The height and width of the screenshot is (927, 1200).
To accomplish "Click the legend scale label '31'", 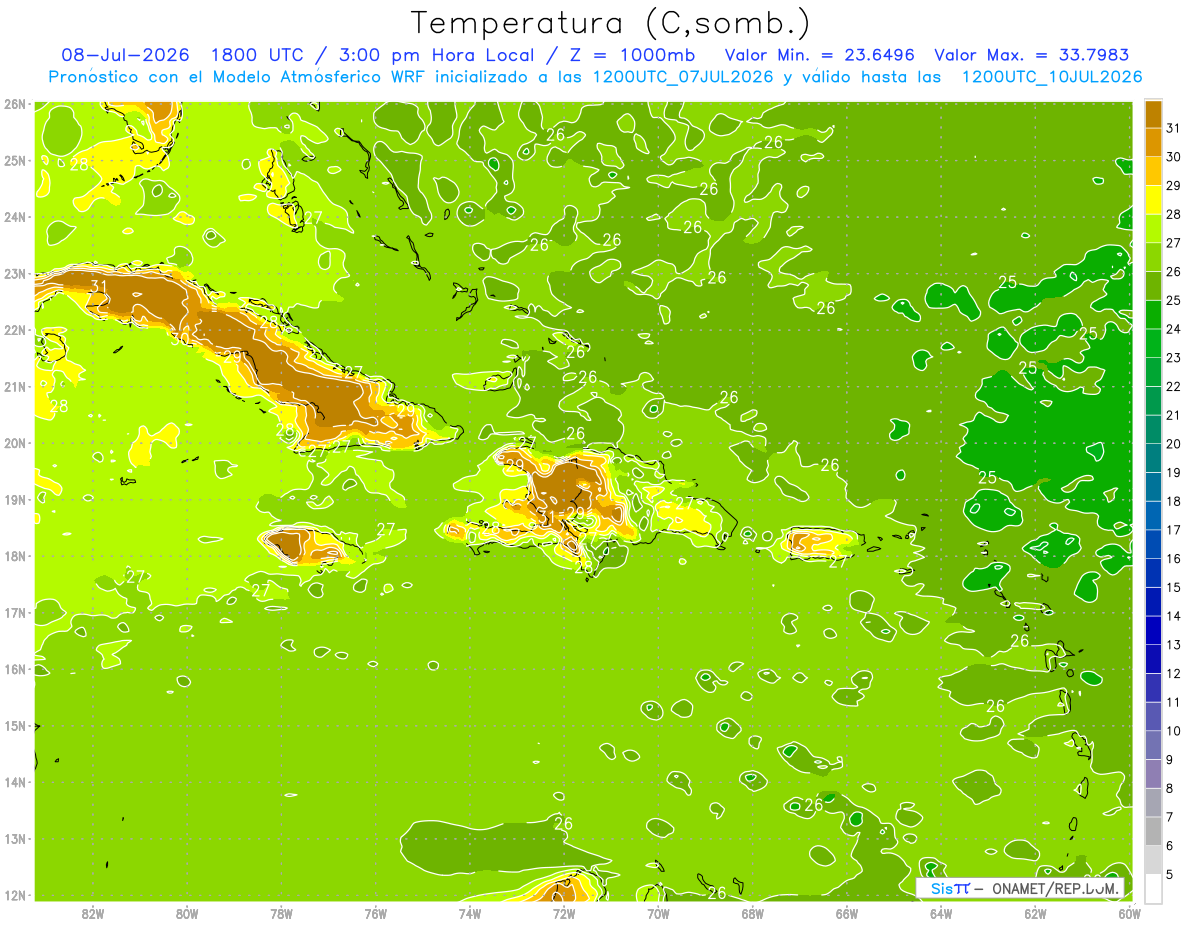I will pos(1173,127).
